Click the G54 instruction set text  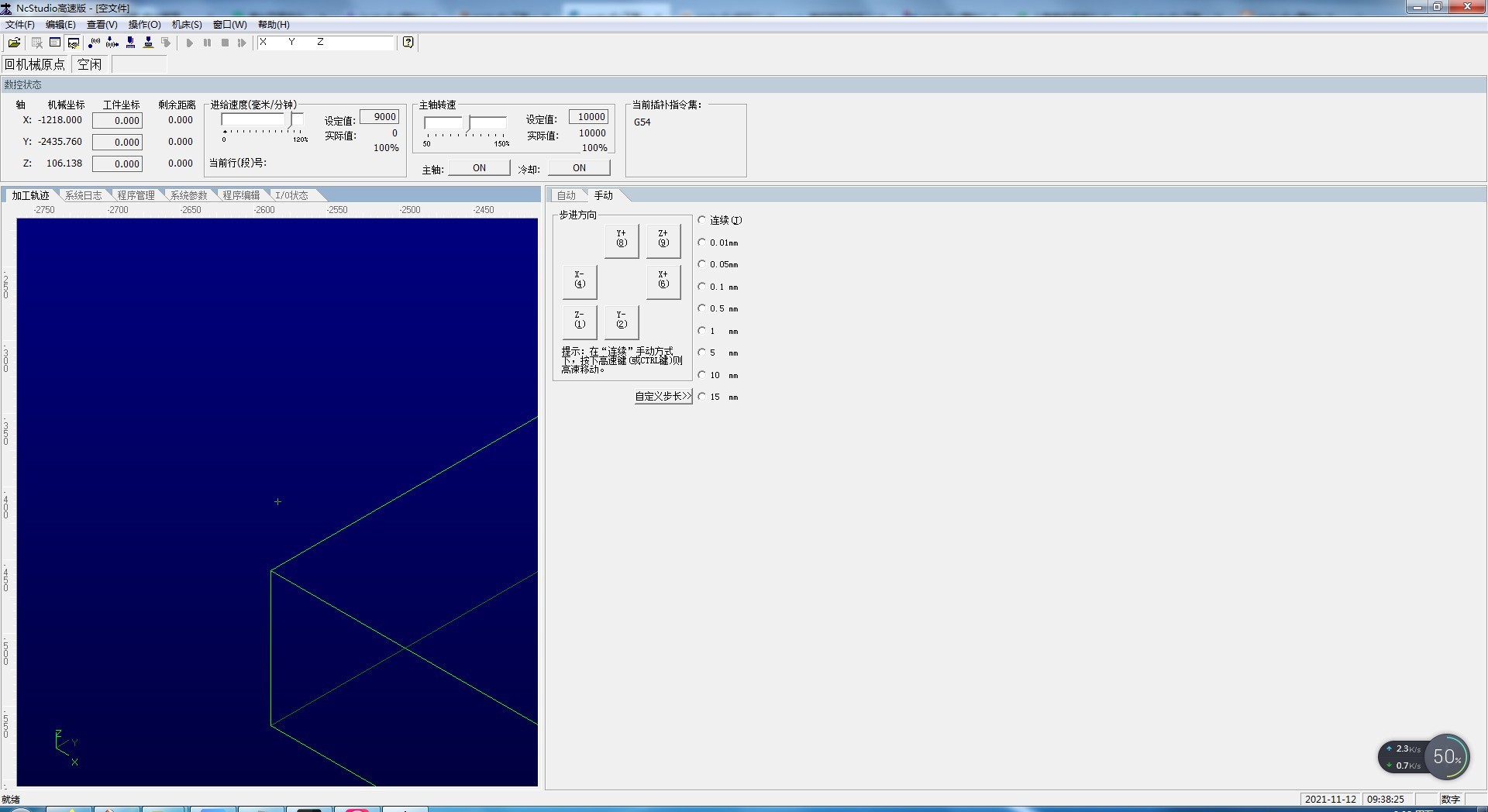(642, 122)
